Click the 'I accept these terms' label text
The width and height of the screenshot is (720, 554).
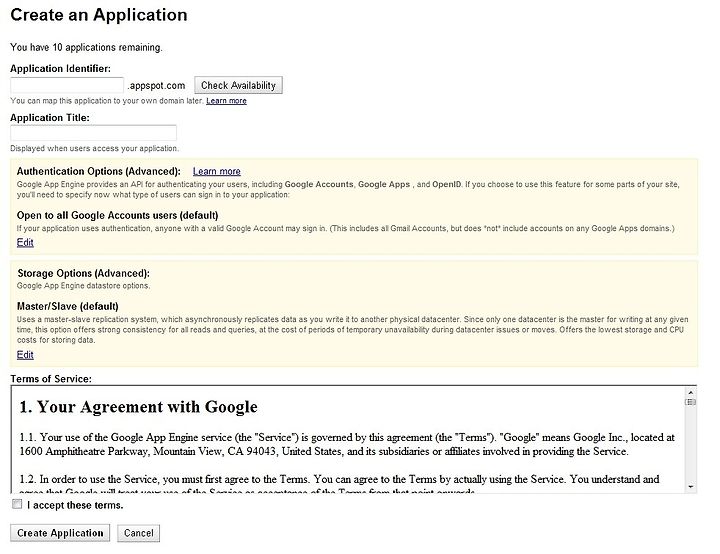(75, 505)
